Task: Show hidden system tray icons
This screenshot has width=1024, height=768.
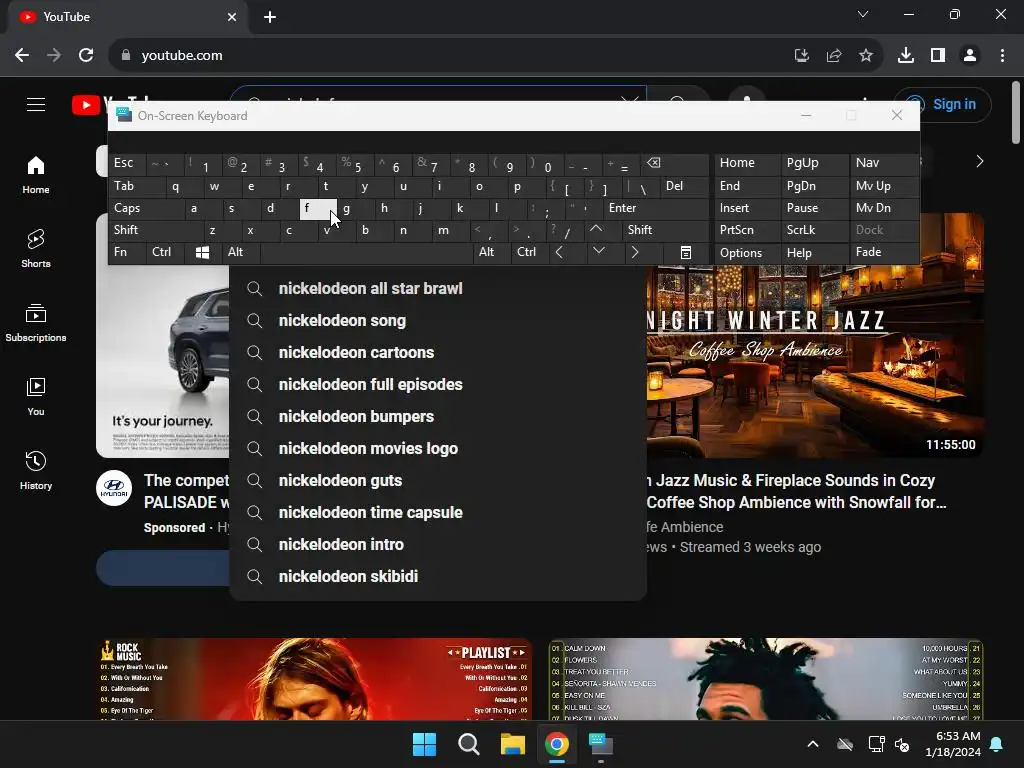Action: 813,744
